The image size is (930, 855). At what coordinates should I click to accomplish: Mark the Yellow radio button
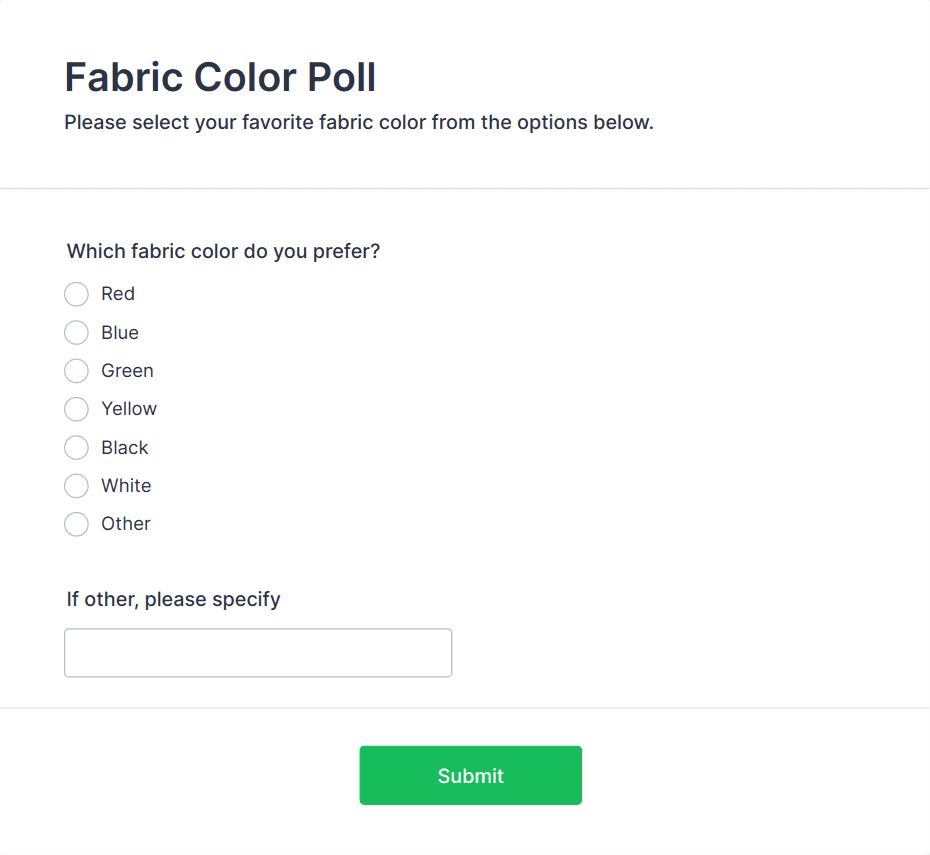[x=76, y=409]
